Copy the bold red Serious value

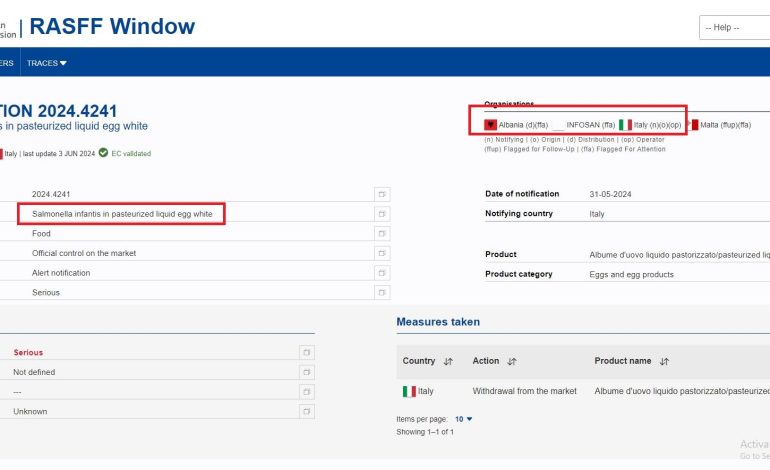(306, 352)
